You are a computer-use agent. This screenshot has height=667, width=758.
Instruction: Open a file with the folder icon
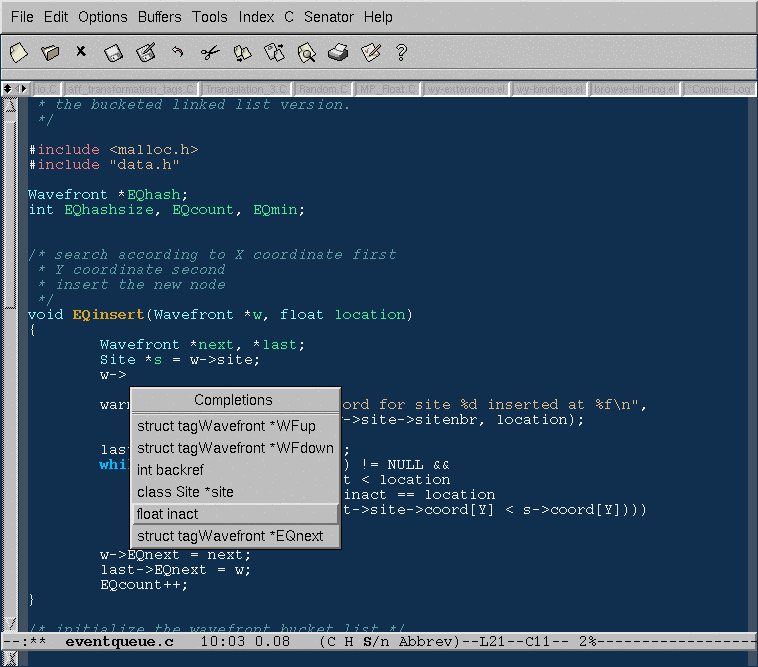pyautogui.click(x=50, y=52)
